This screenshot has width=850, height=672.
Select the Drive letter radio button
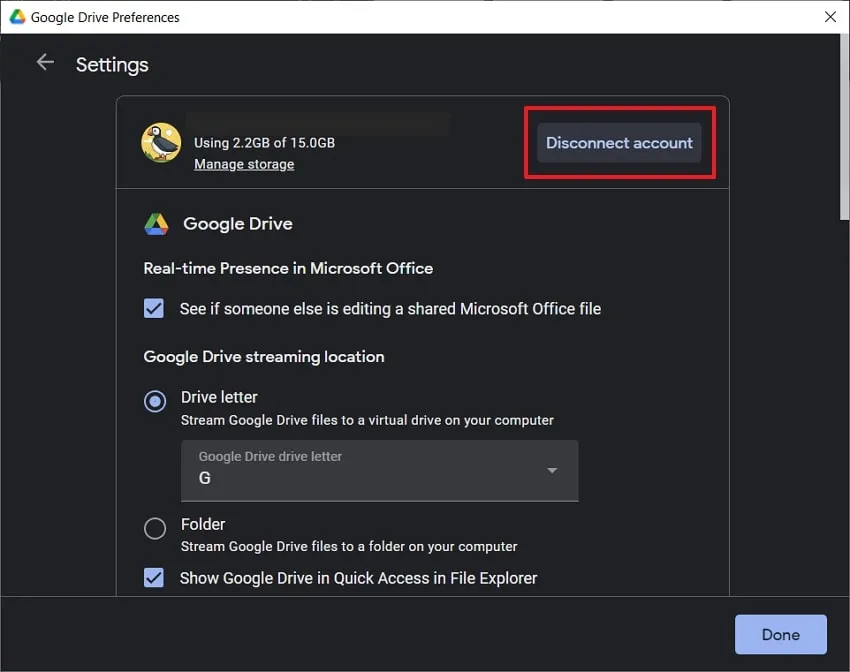155,400
